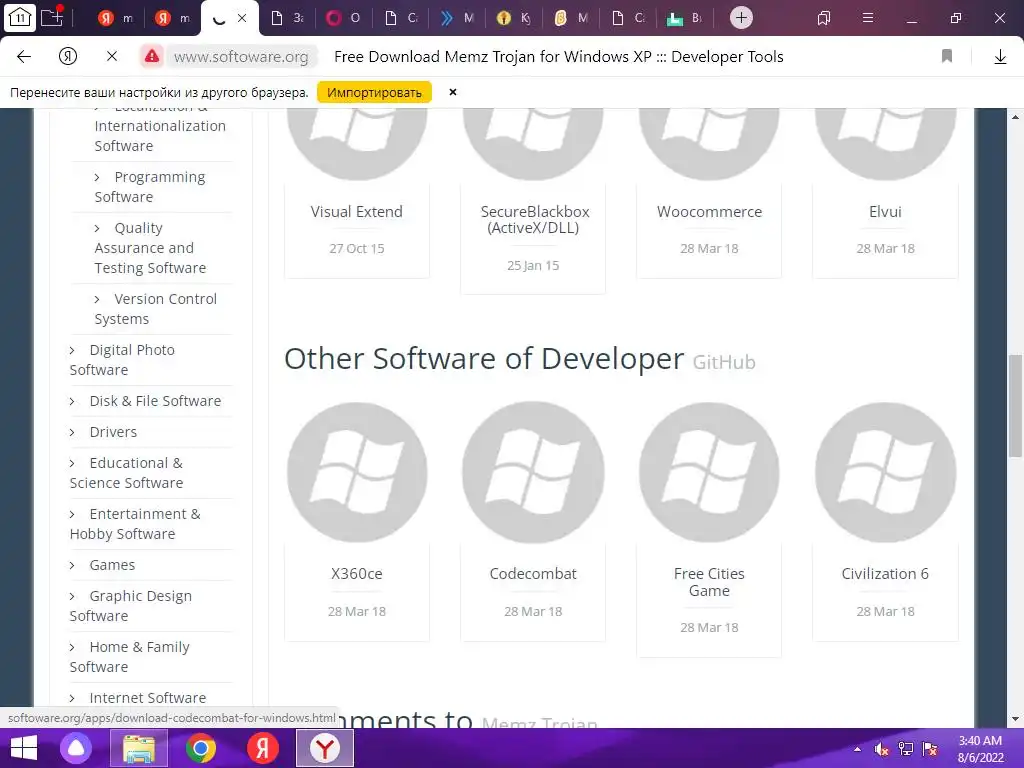Viewport: 1024px width, 768px height.
Task: Open the tab counter home icon
Action: click(20, 18)
